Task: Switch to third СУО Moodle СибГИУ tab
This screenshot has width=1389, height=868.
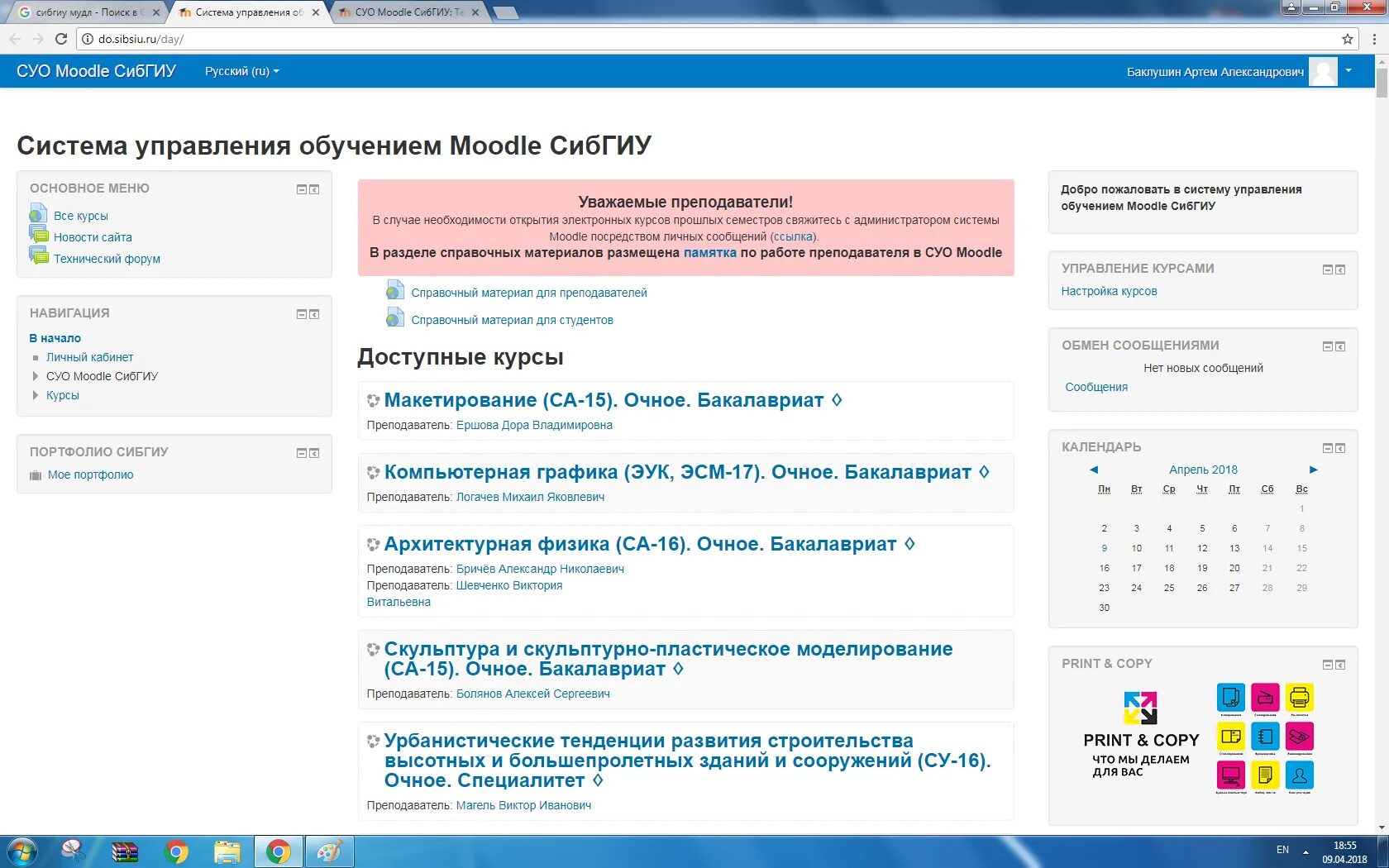Action: [408, 12]
